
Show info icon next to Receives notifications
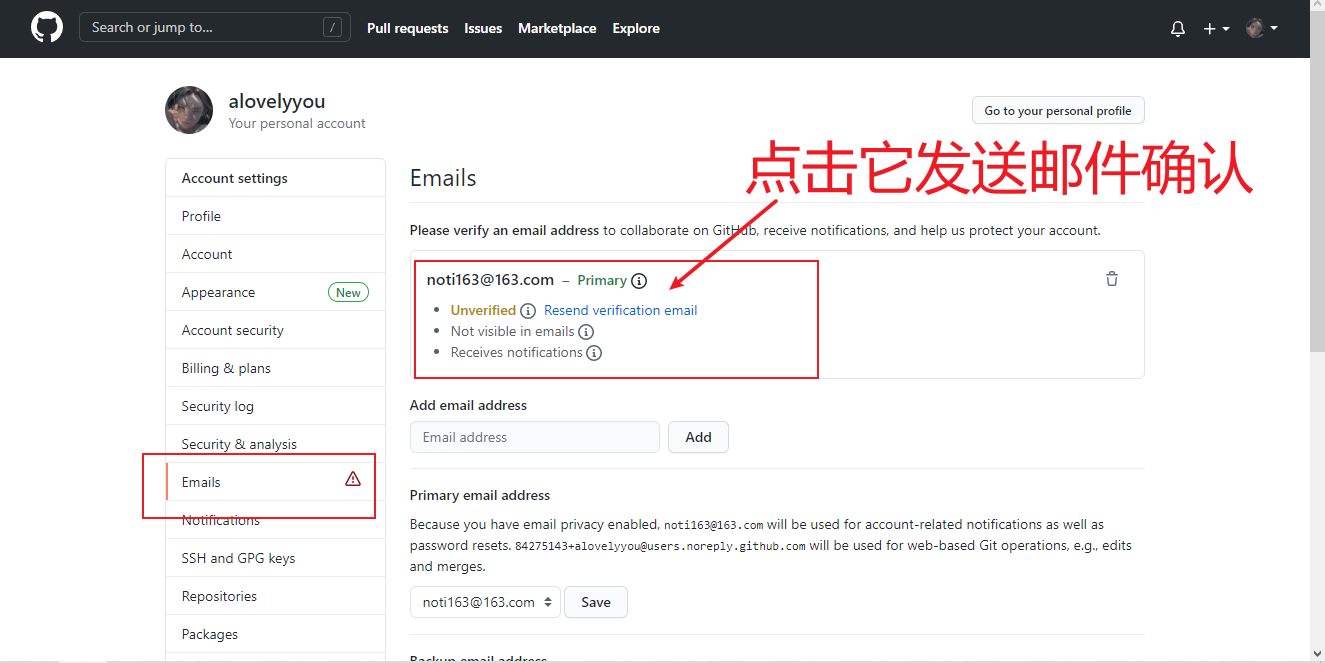pyautogui.click(x=594, y=353)
